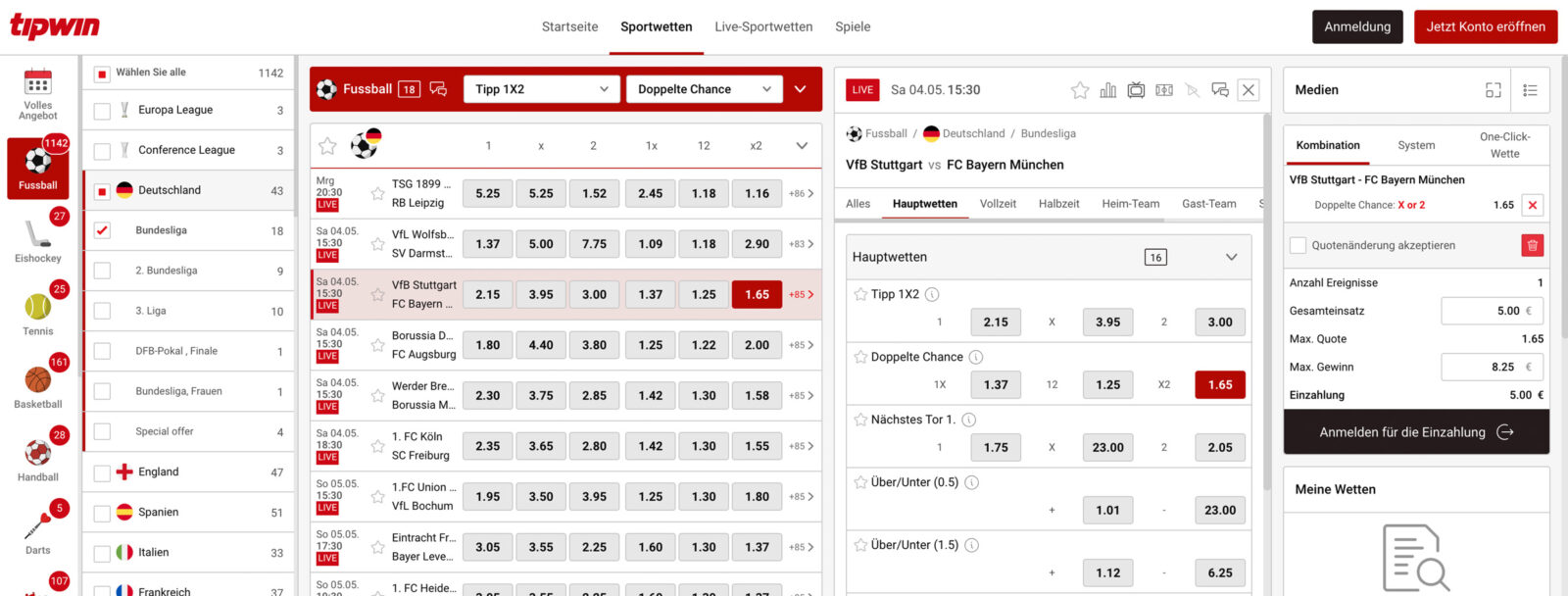
Task: Show info for Tipp 1X2 market
Action: (932, 294)
